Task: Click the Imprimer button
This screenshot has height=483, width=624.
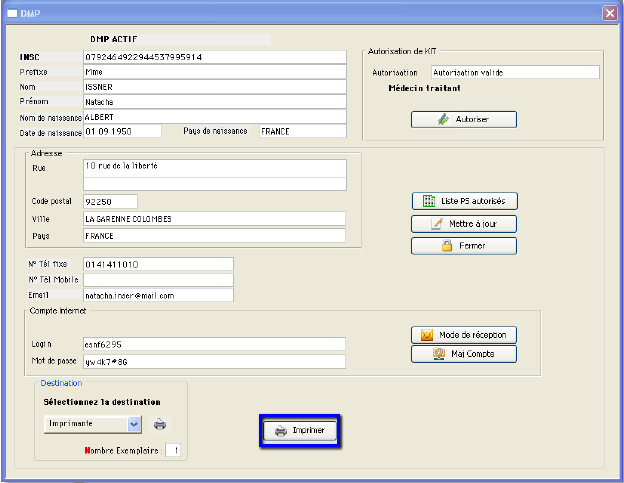Action: click(x=300, y=431)
